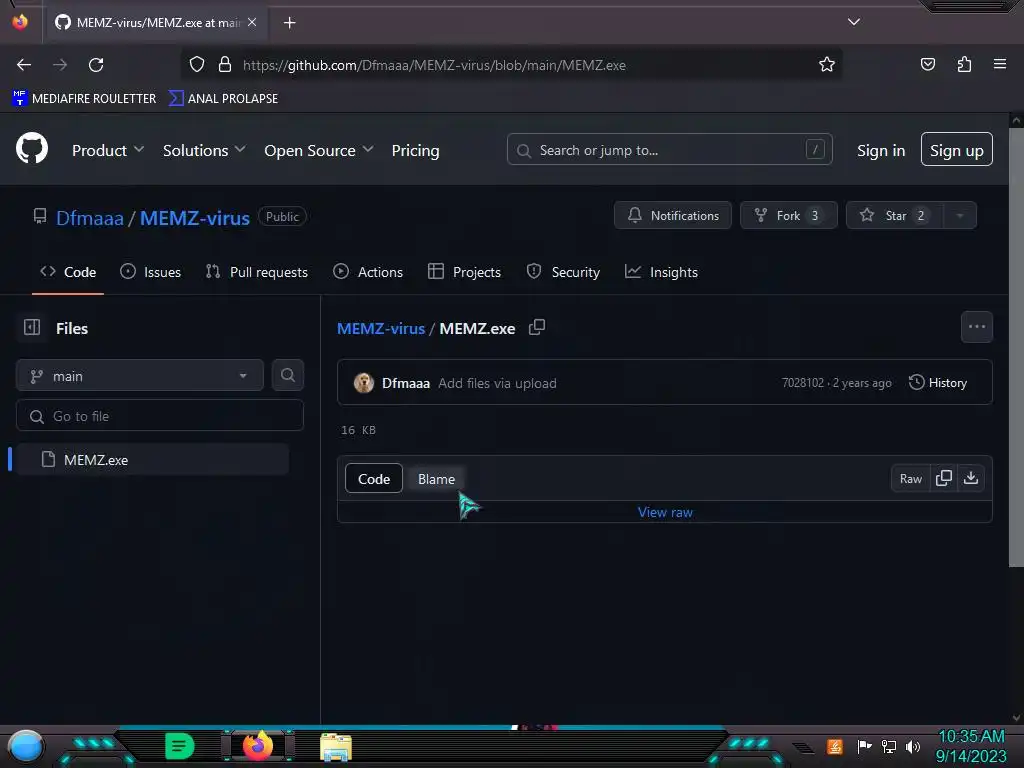
Task: Open the volume speaker tray icon
Action: 913,746
